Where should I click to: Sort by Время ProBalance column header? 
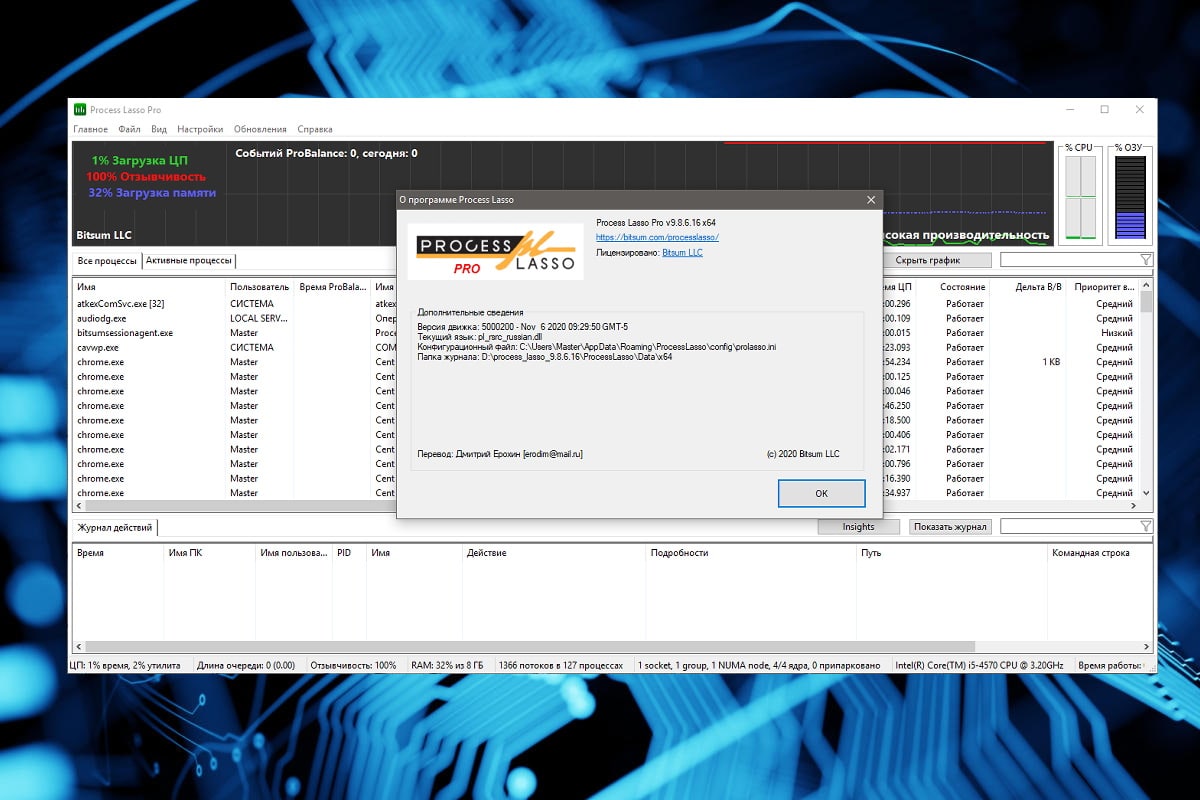coord(333,287)
